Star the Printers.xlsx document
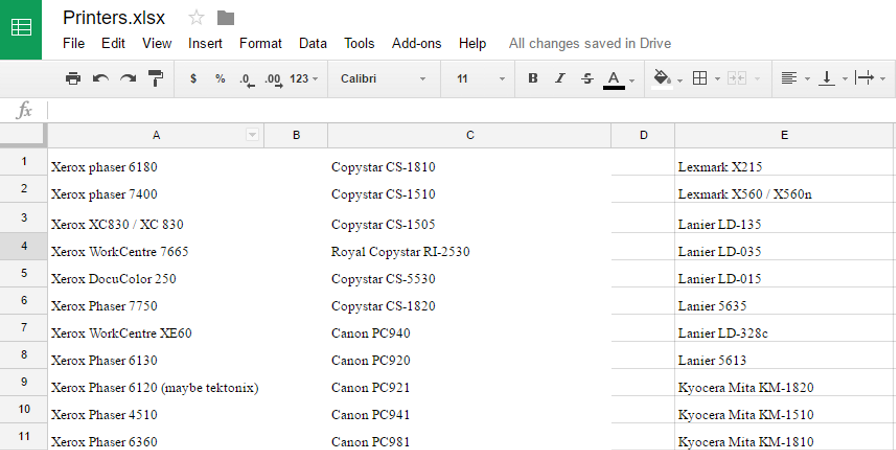This screenshot has height=450, width=896. pyautogui.click(x=196, y=17)
